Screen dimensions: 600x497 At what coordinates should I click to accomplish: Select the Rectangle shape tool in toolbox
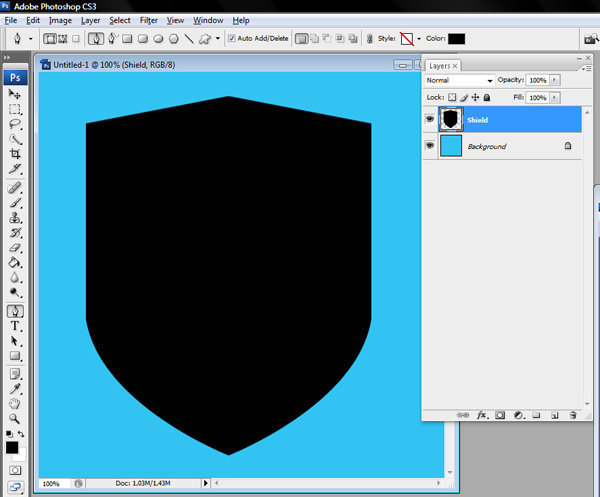coord(15,356)
